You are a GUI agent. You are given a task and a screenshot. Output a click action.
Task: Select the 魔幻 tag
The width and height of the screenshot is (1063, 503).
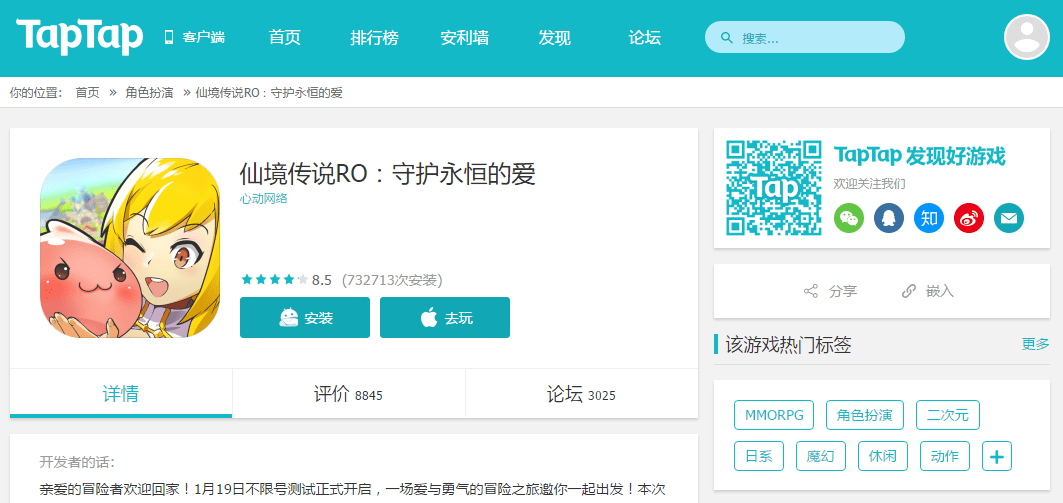pyautogui.click(x=821, y=456)
